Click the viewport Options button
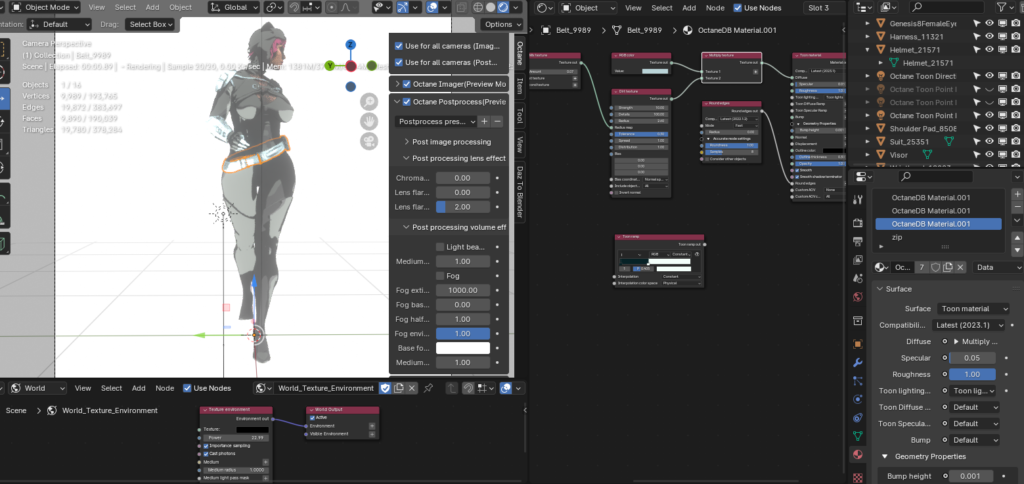 (x=498, y=24)
